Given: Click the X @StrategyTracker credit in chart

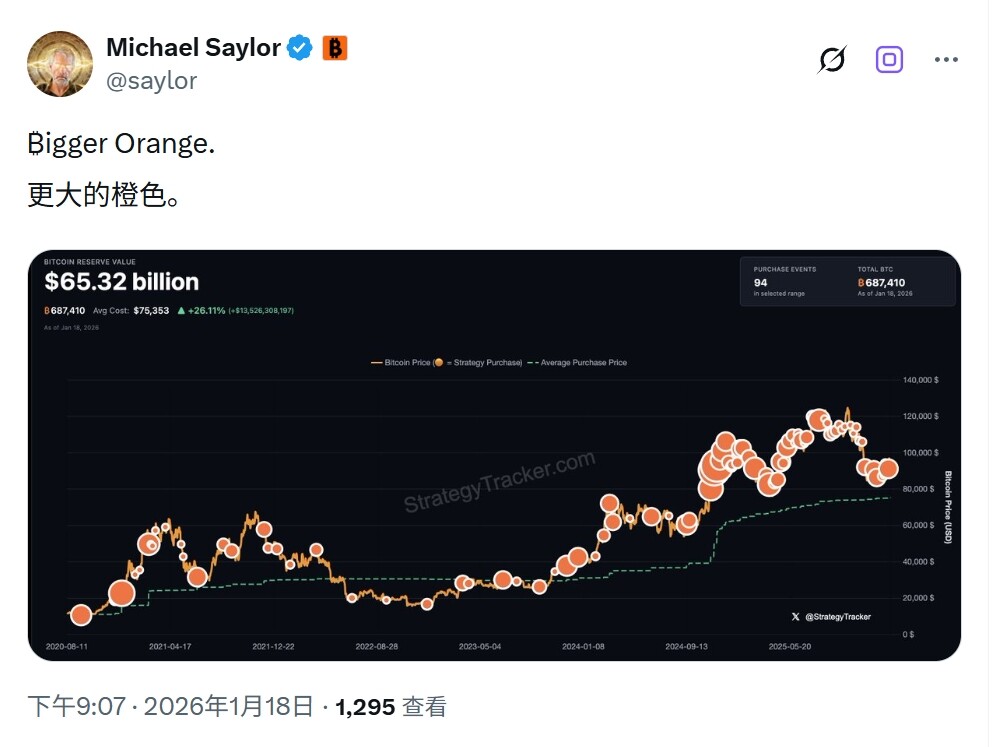Looking at the screenshot, I should coord(831,617).
